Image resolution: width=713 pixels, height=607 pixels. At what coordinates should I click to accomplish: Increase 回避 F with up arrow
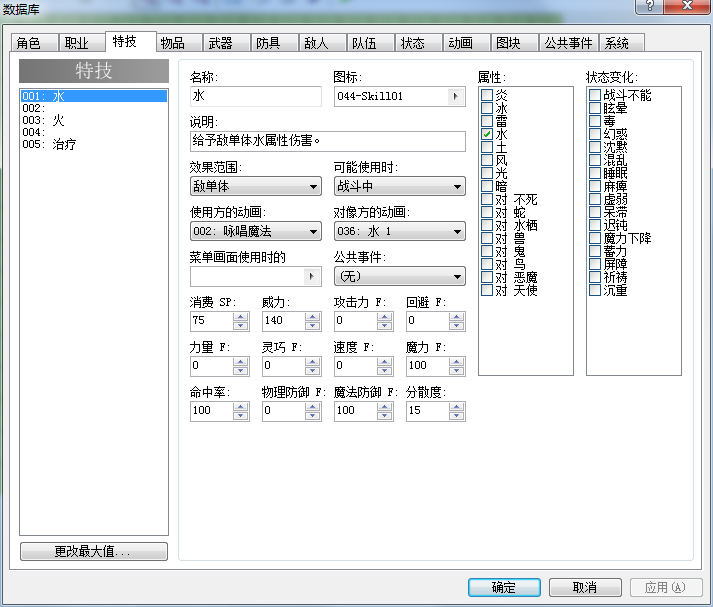(457, 317)
